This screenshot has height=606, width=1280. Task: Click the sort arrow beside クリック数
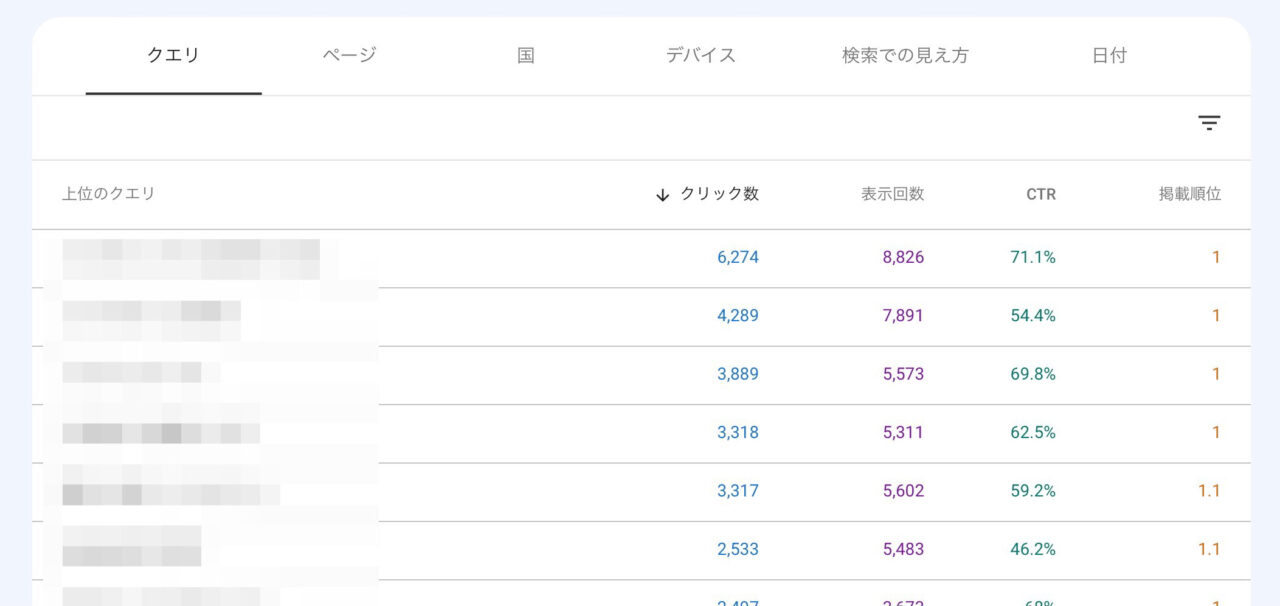tap(662, 195)
